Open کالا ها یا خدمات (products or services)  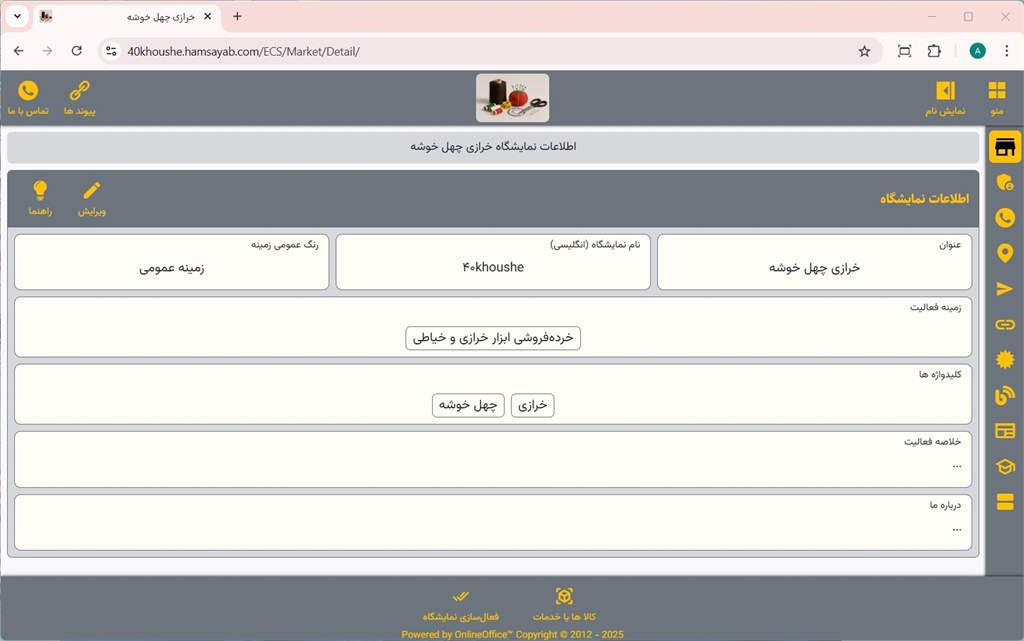click(x=564, y=604)
